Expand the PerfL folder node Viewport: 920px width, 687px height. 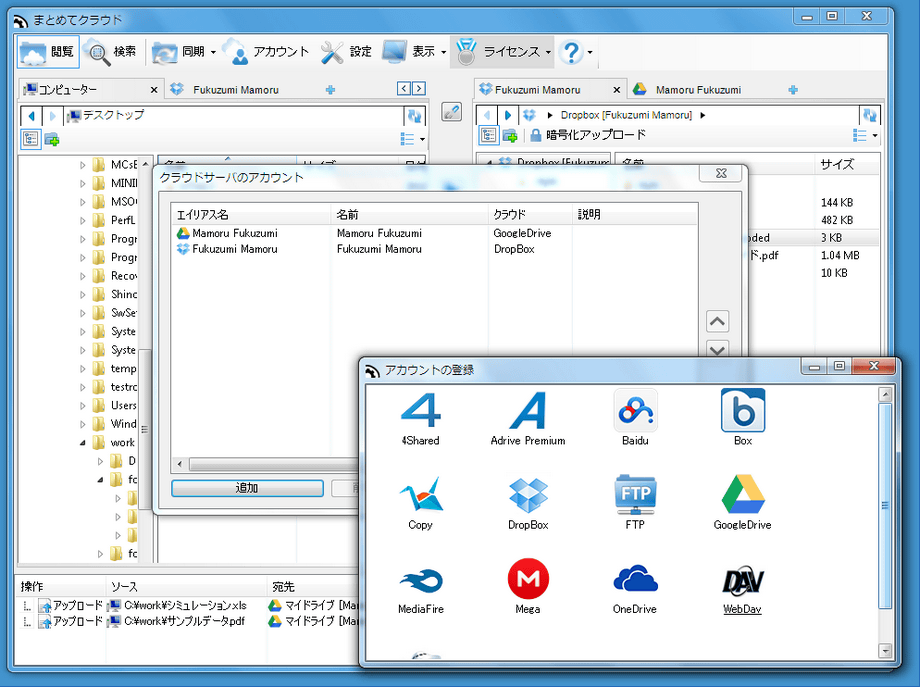tap(83, 221)
